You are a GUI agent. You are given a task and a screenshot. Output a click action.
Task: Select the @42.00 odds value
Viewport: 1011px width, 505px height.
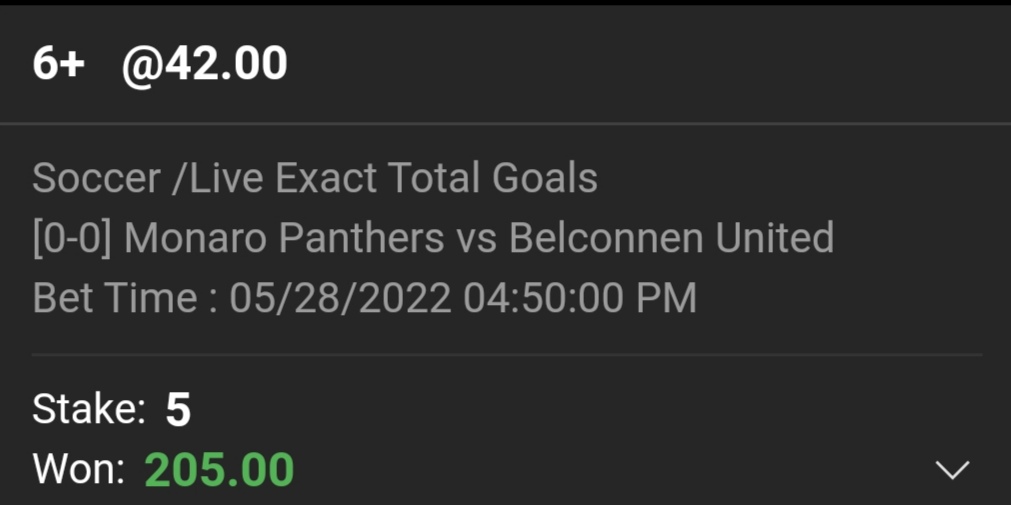coord(205,65)
